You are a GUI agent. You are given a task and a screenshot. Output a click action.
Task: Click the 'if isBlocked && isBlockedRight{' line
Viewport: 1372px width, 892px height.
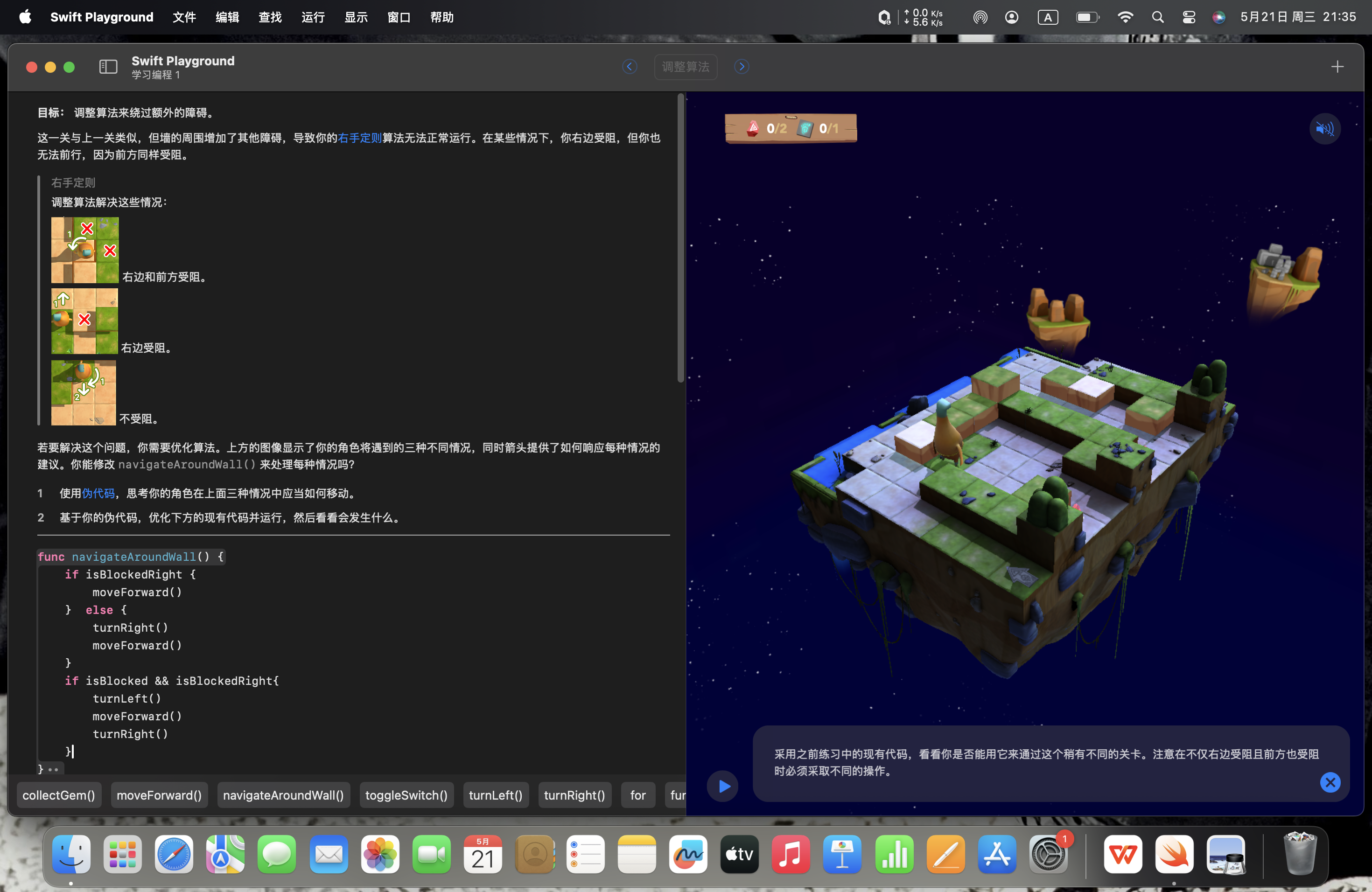172,681
